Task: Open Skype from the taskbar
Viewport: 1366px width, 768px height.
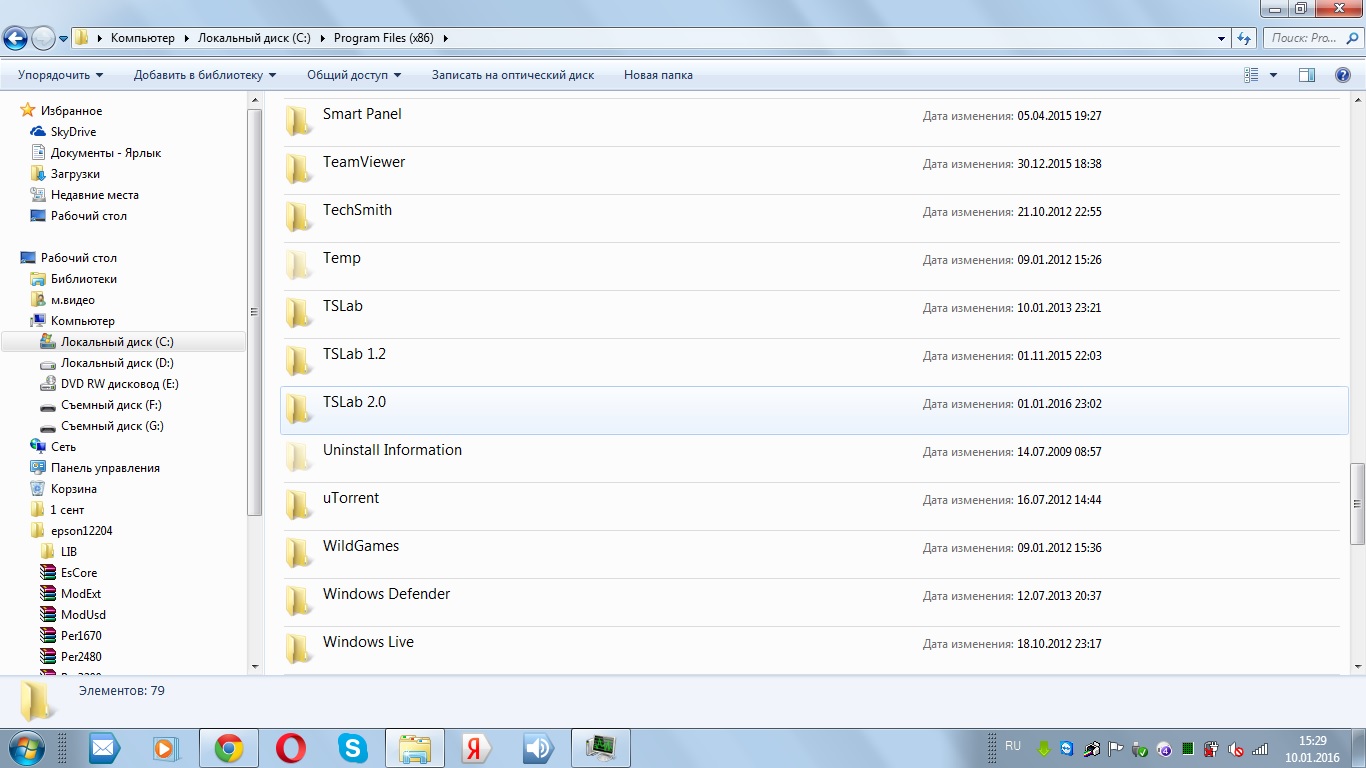Action: tap(353, 748)
